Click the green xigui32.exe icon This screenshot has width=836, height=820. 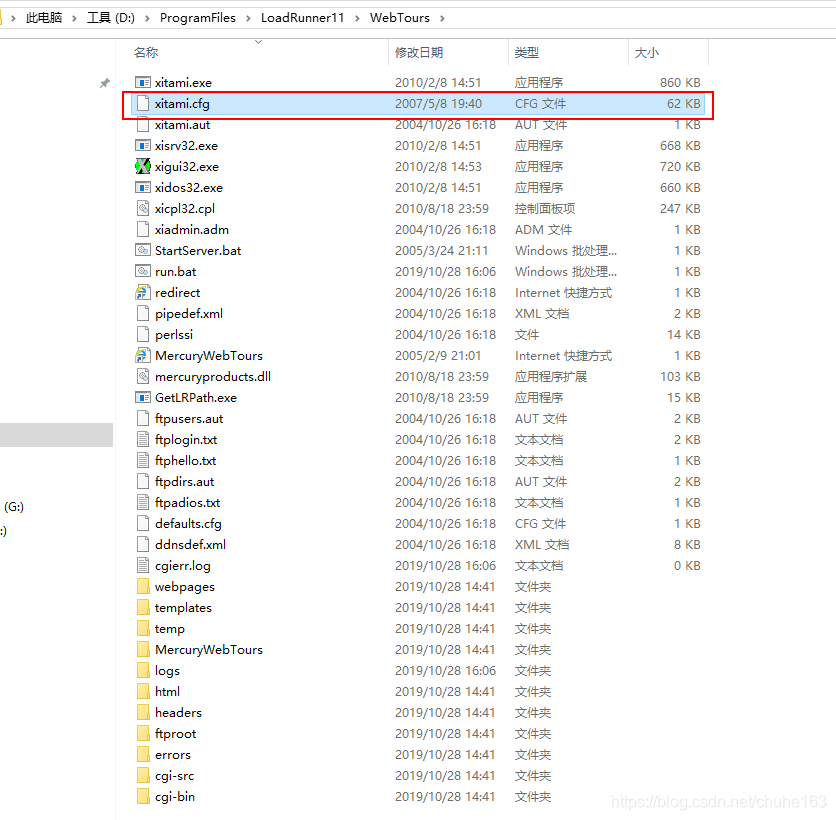pyautogui.click(x=142, y=166)
